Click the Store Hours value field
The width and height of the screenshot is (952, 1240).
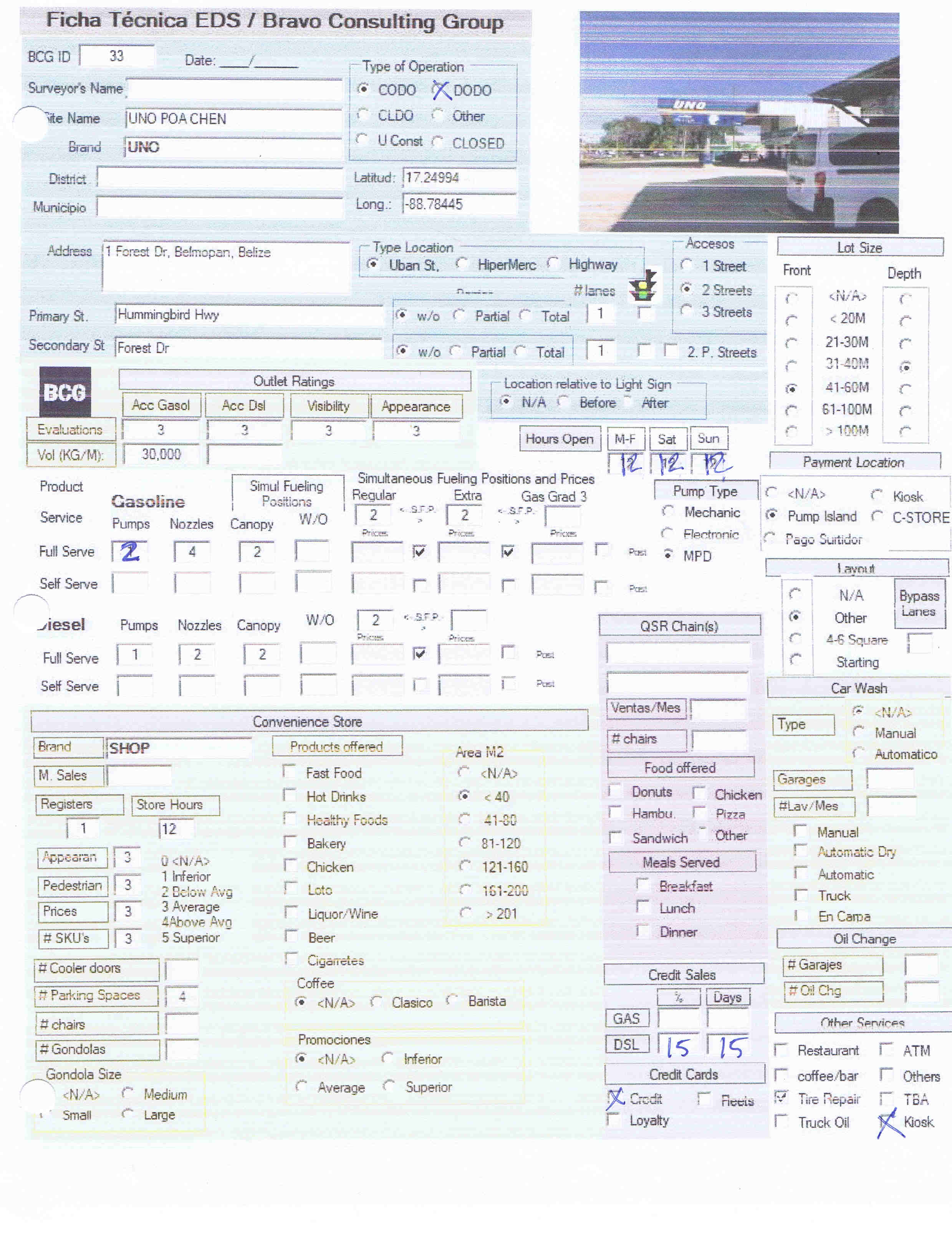point(176,829)
